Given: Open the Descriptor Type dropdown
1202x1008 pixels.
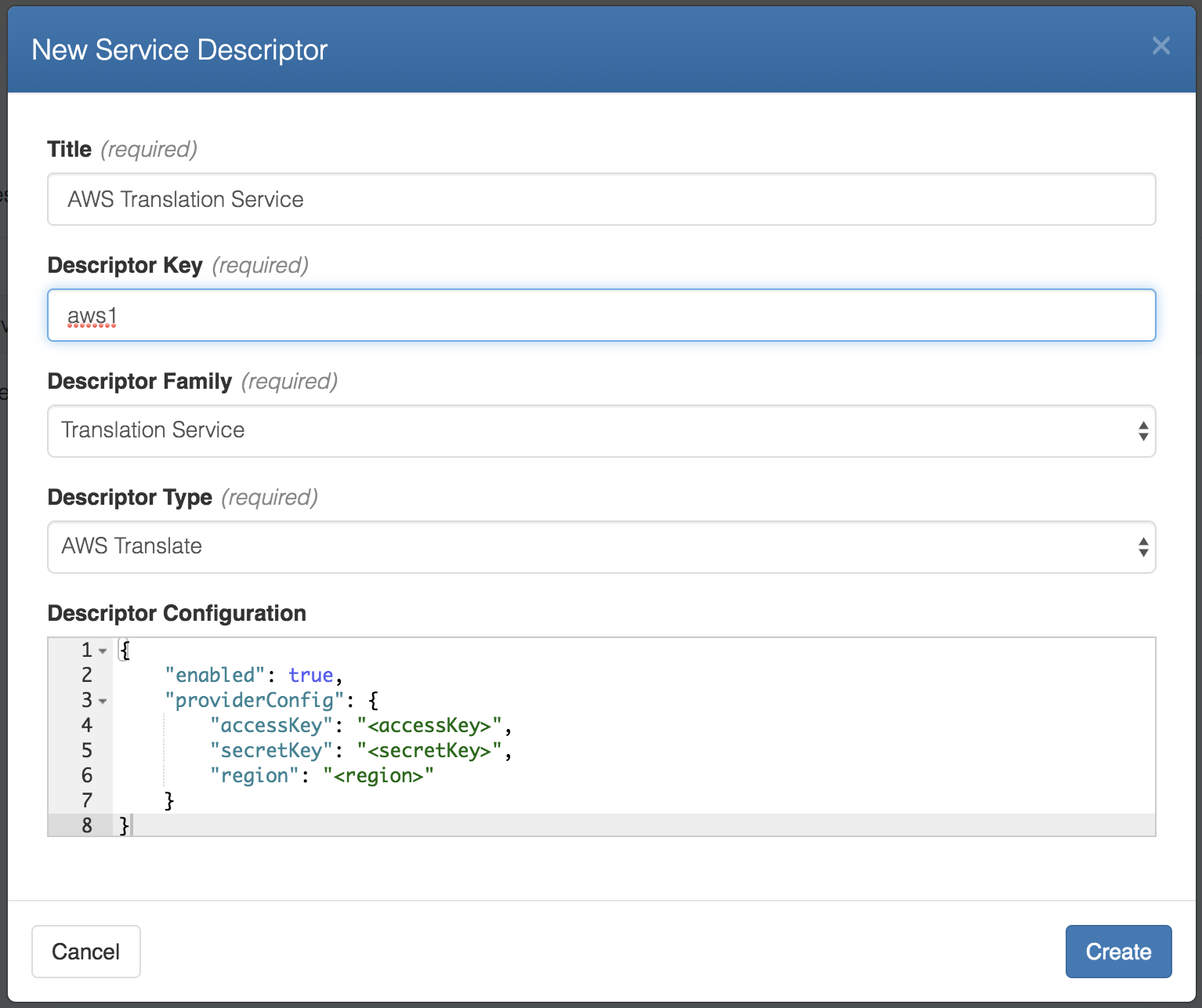Looking at the screenshot, I should click(x=601, y=546).
